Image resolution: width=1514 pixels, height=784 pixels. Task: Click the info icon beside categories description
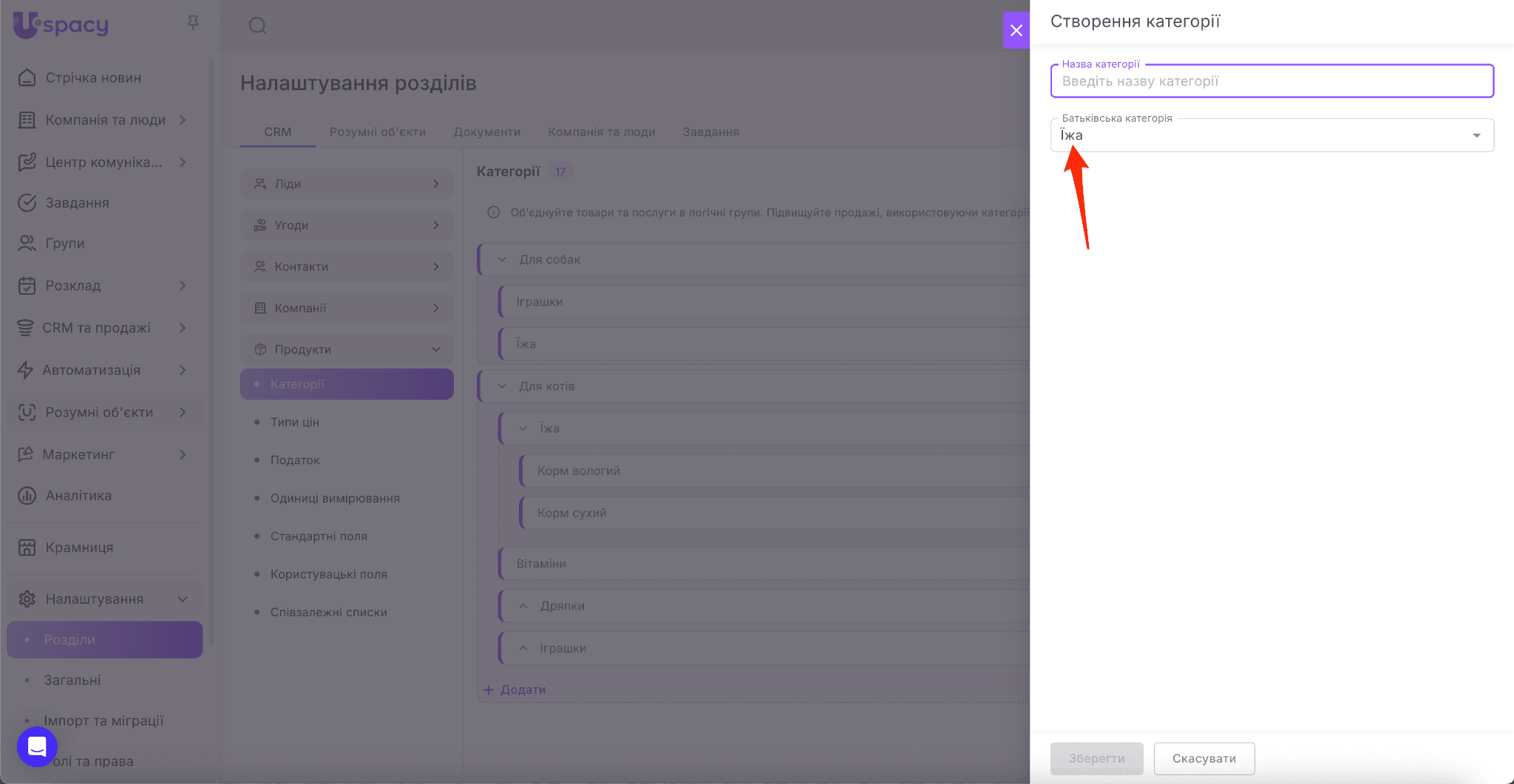(493, 213)
